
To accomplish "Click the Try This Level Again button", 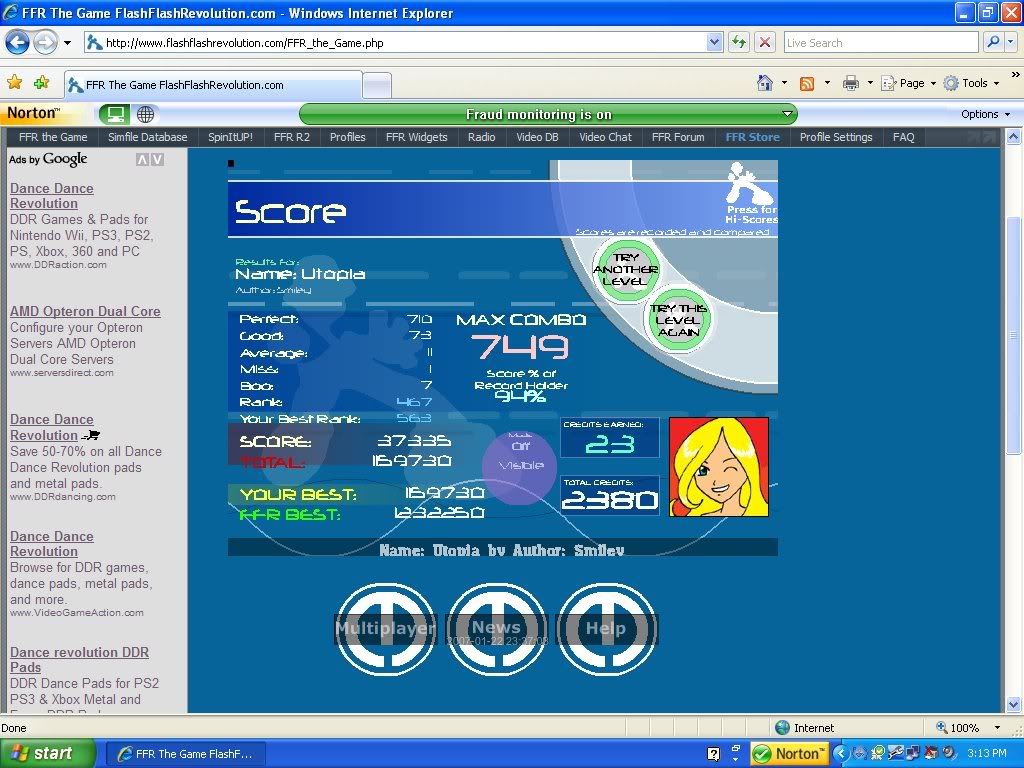I will (678, 320).
